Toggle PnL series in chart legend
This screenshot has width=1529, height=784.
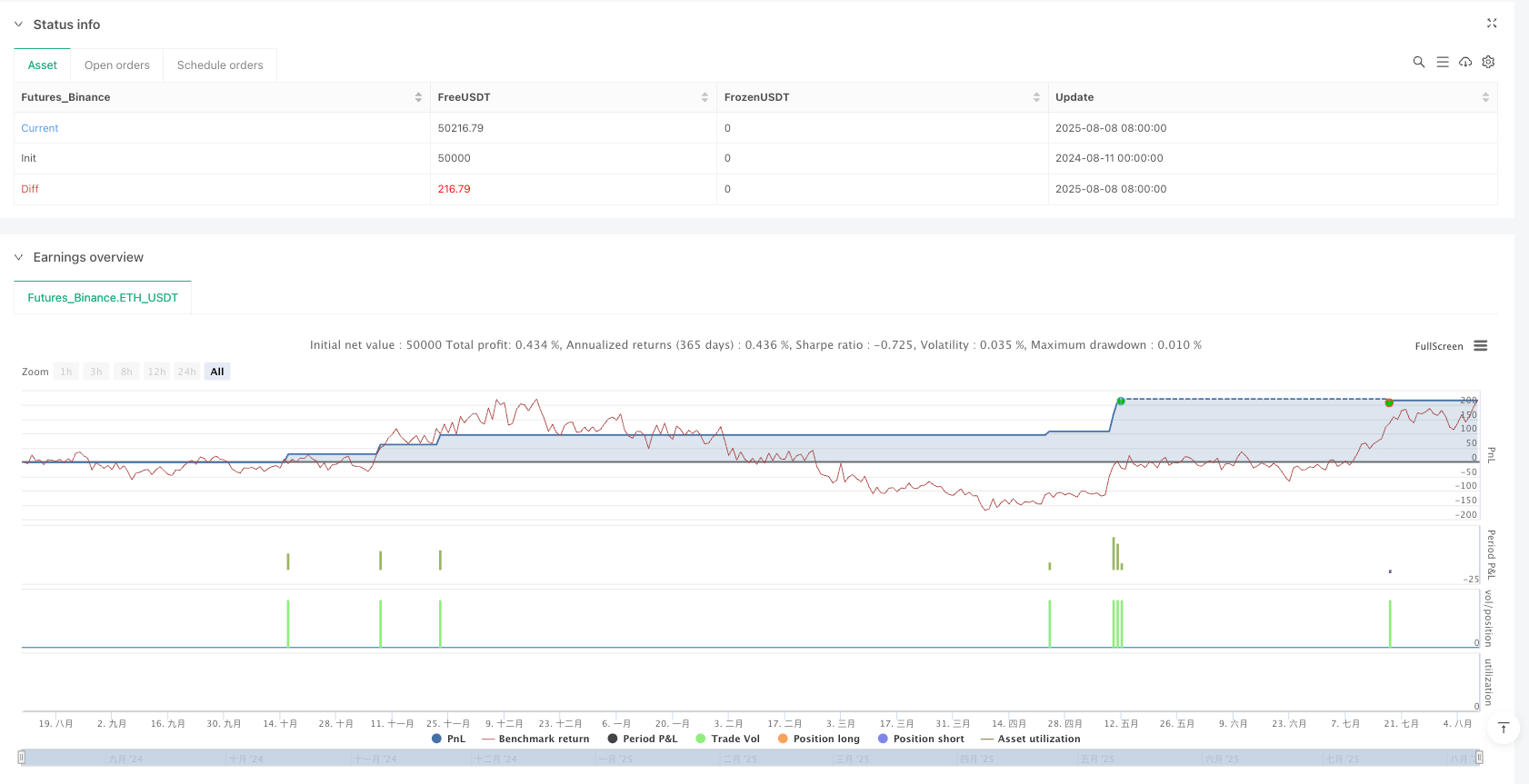tap(448, 739)
